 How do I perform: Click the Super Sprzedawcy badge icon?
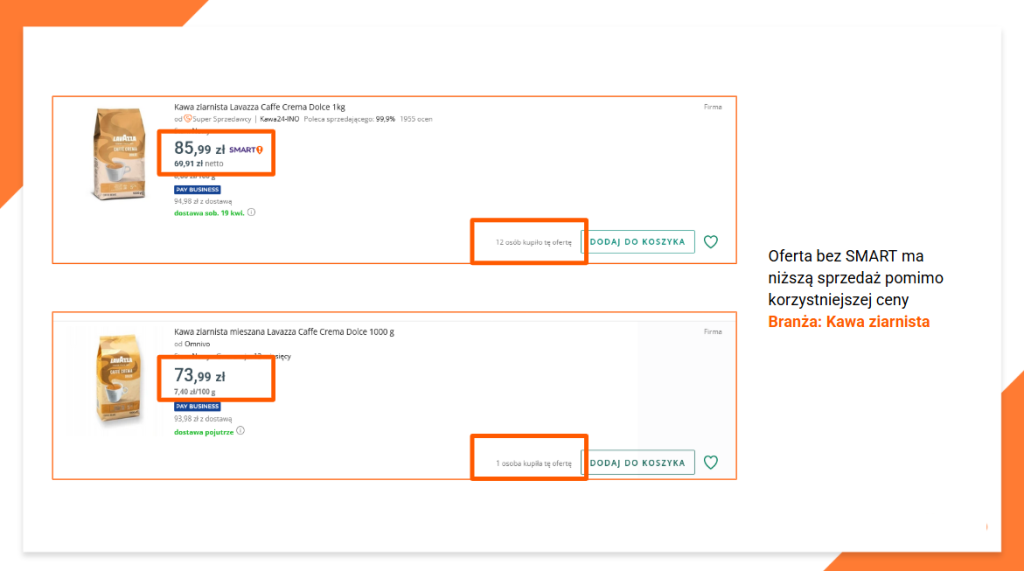click(187, 119)
